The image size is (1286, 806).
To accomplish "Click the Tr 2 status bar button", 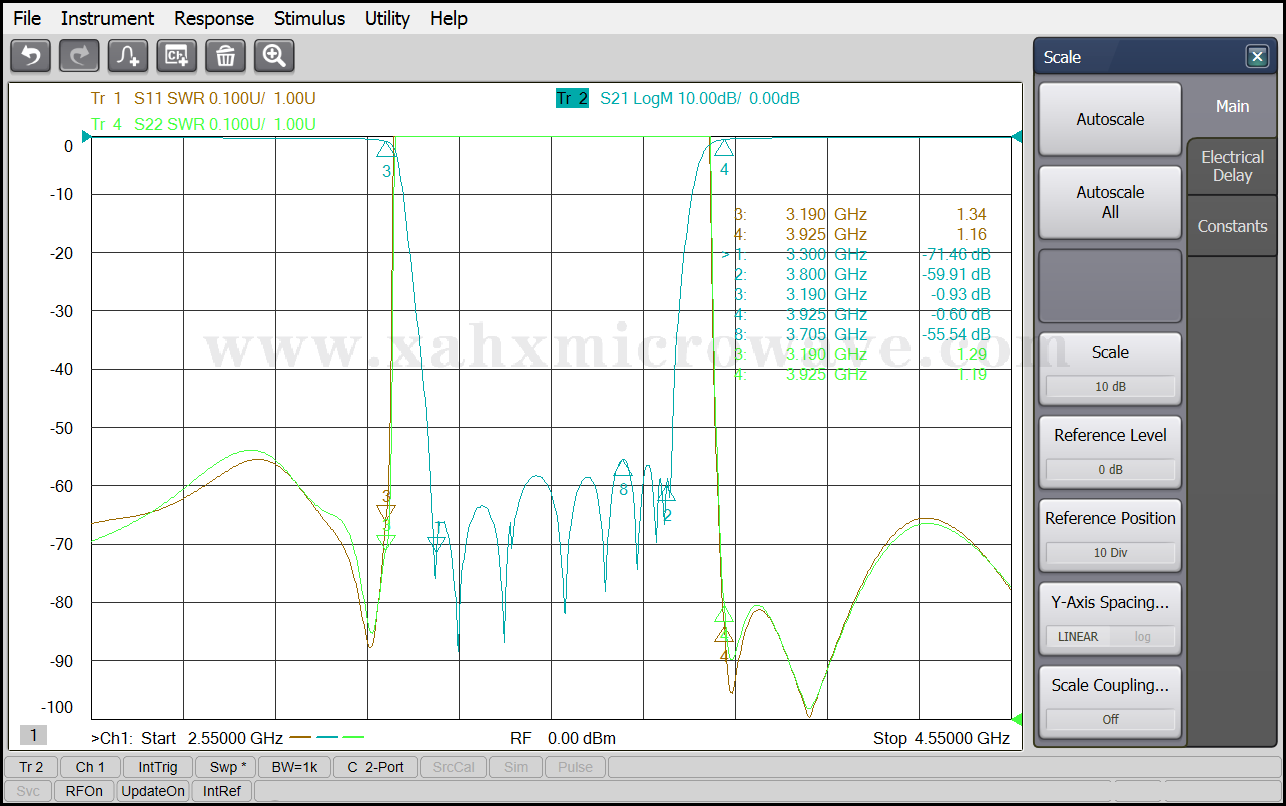I will click(31, 767).
